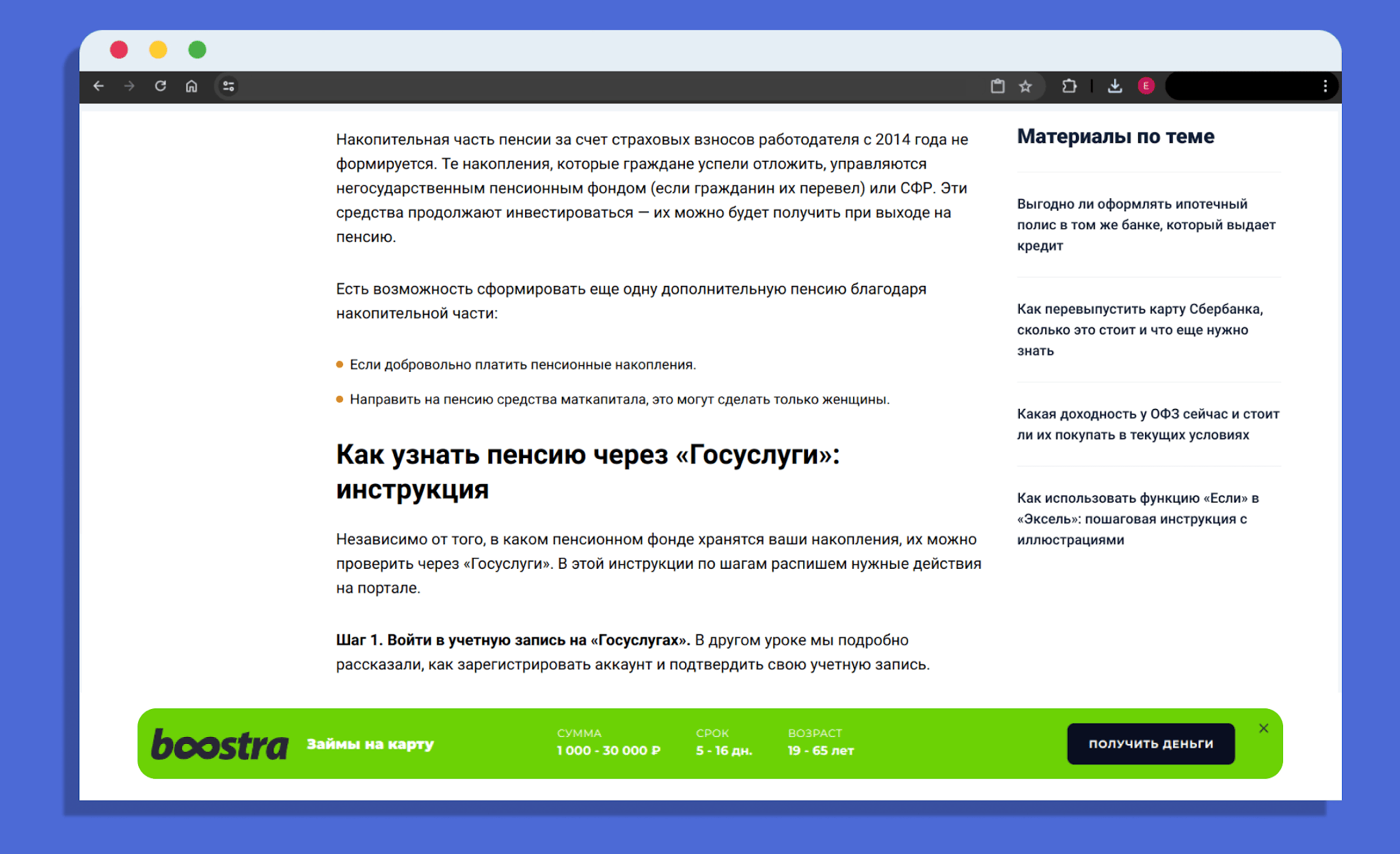
Task: Click paragraph starting 'Есть возможность сформировать'
Action: [x=631, y=301]
